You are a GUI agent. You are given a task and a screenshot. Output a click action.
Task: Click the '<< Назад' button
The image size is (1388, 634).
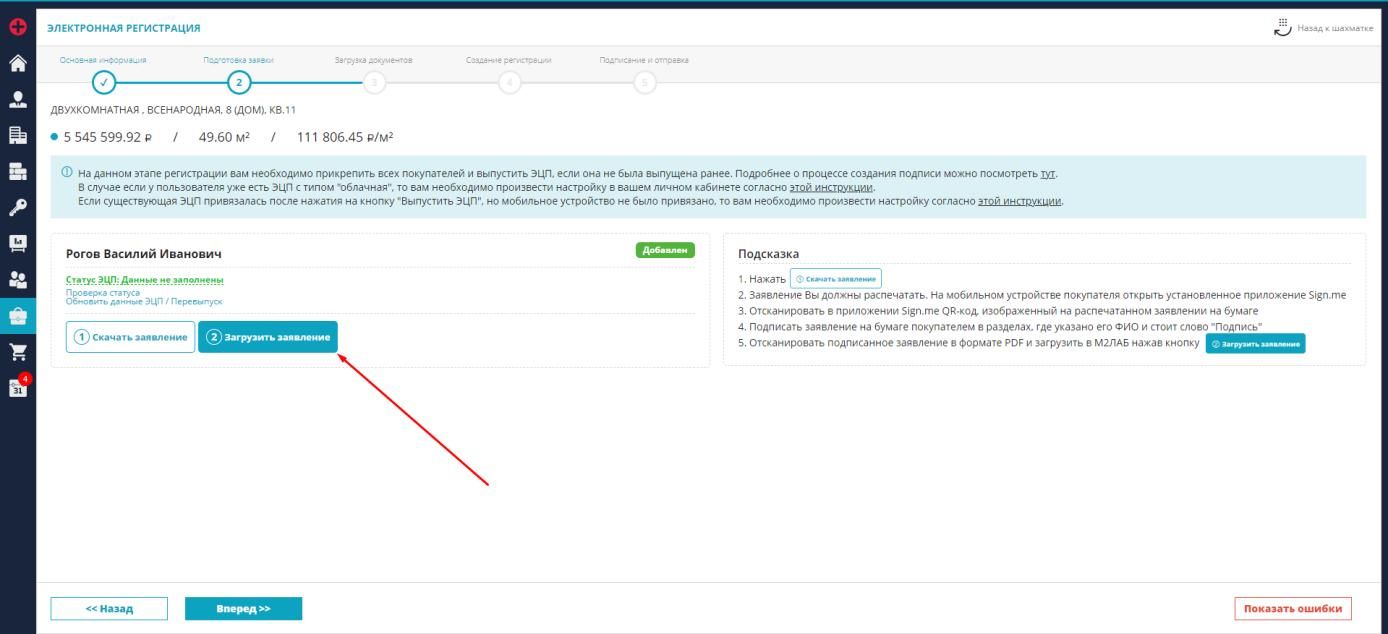[110, 608]
